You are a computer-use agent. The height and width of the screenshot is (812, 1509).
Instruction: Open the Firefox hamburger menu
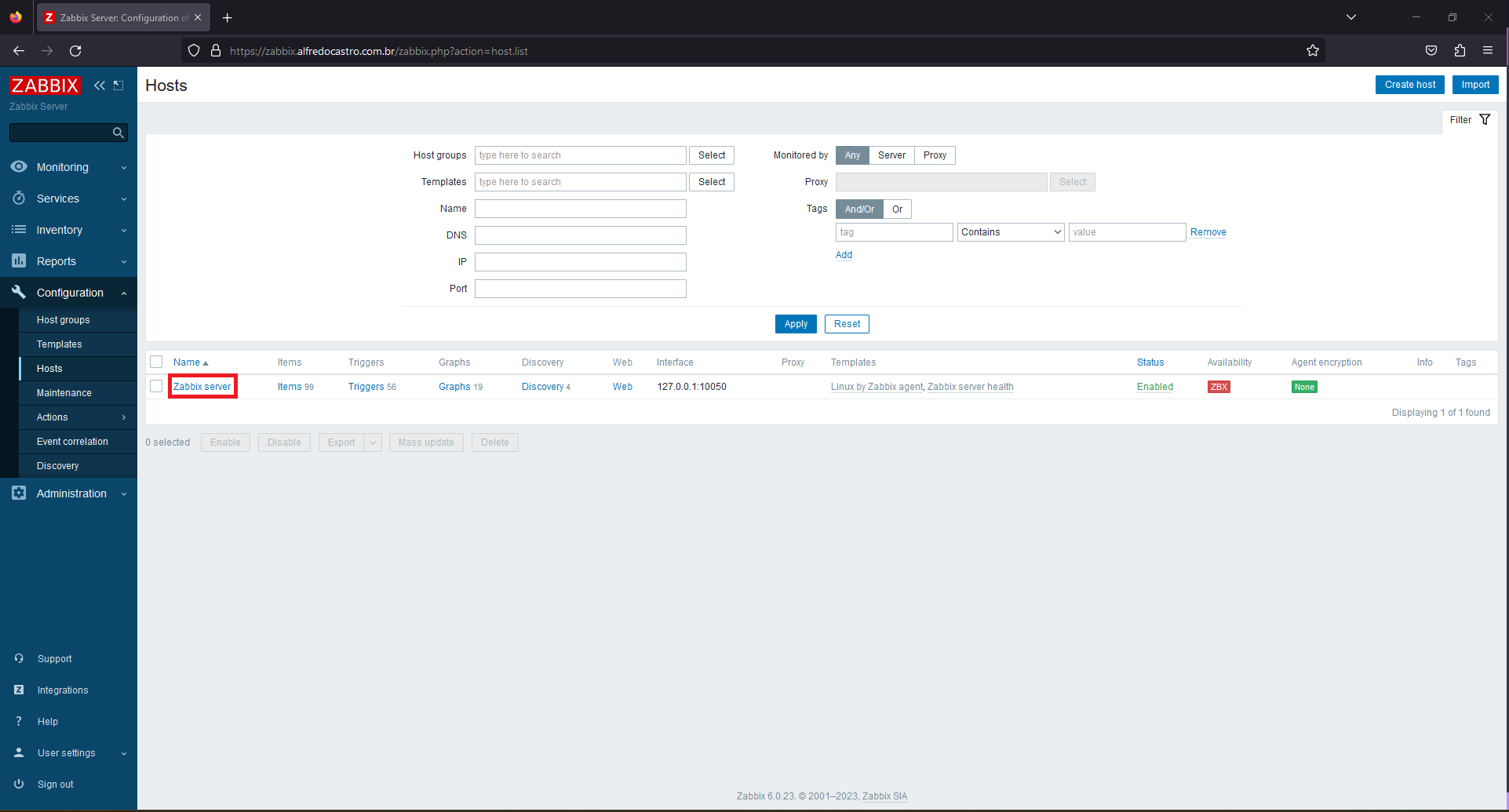point(1488,51)
